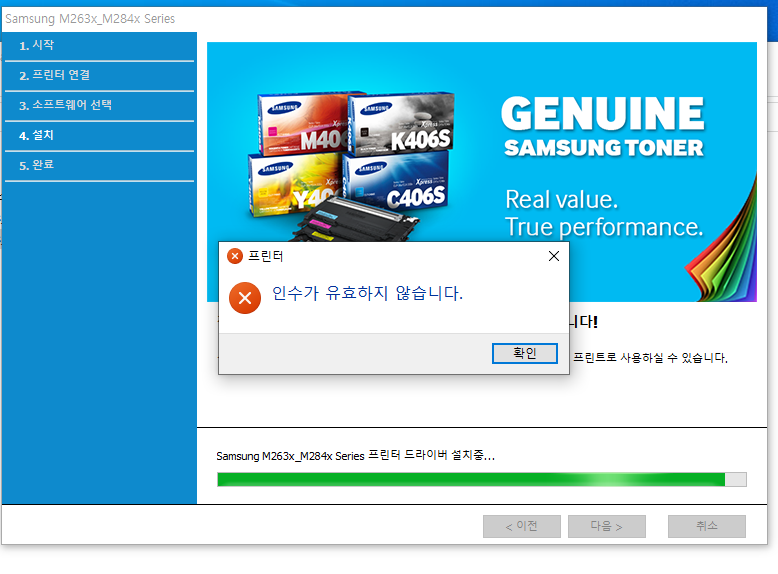Click the Real value. True performance. slogan

point(604,213)
